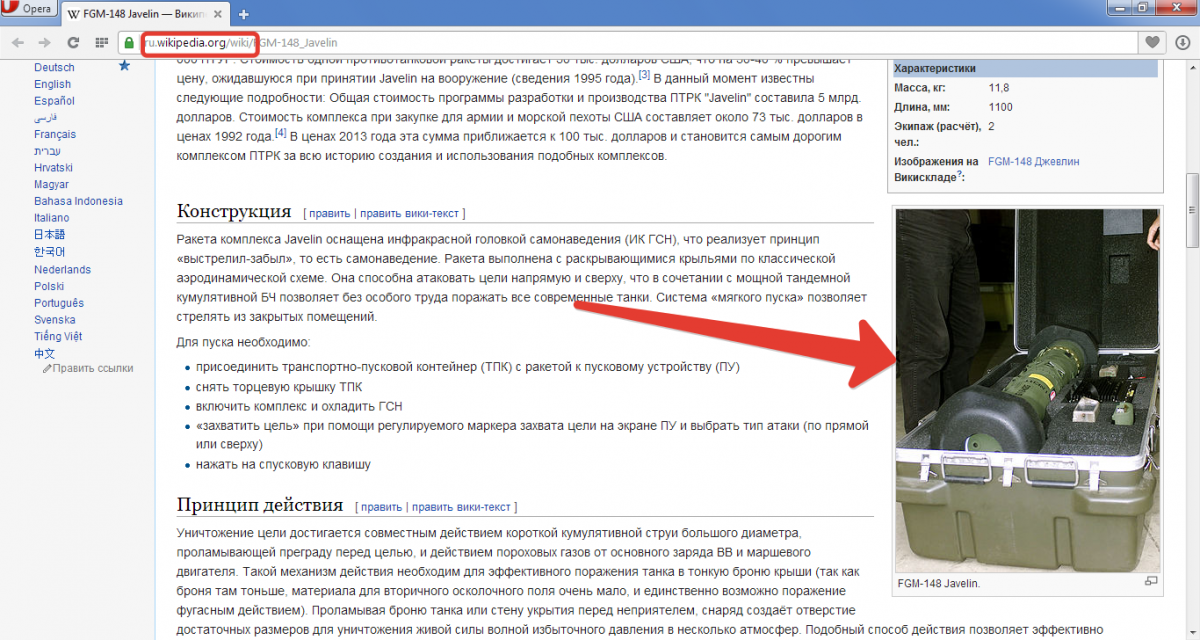Open the Hrvatski language link

(x=53, y=168)
